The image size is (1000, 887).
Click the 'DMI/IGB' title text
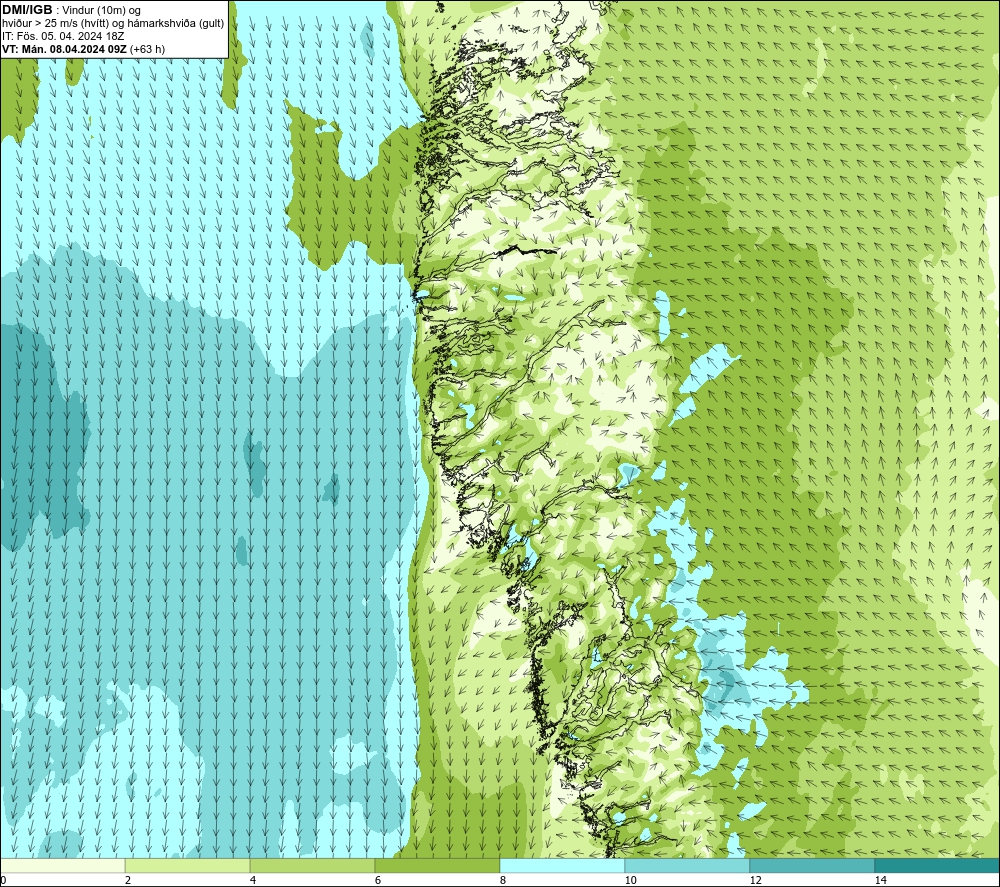coord(27,10)
